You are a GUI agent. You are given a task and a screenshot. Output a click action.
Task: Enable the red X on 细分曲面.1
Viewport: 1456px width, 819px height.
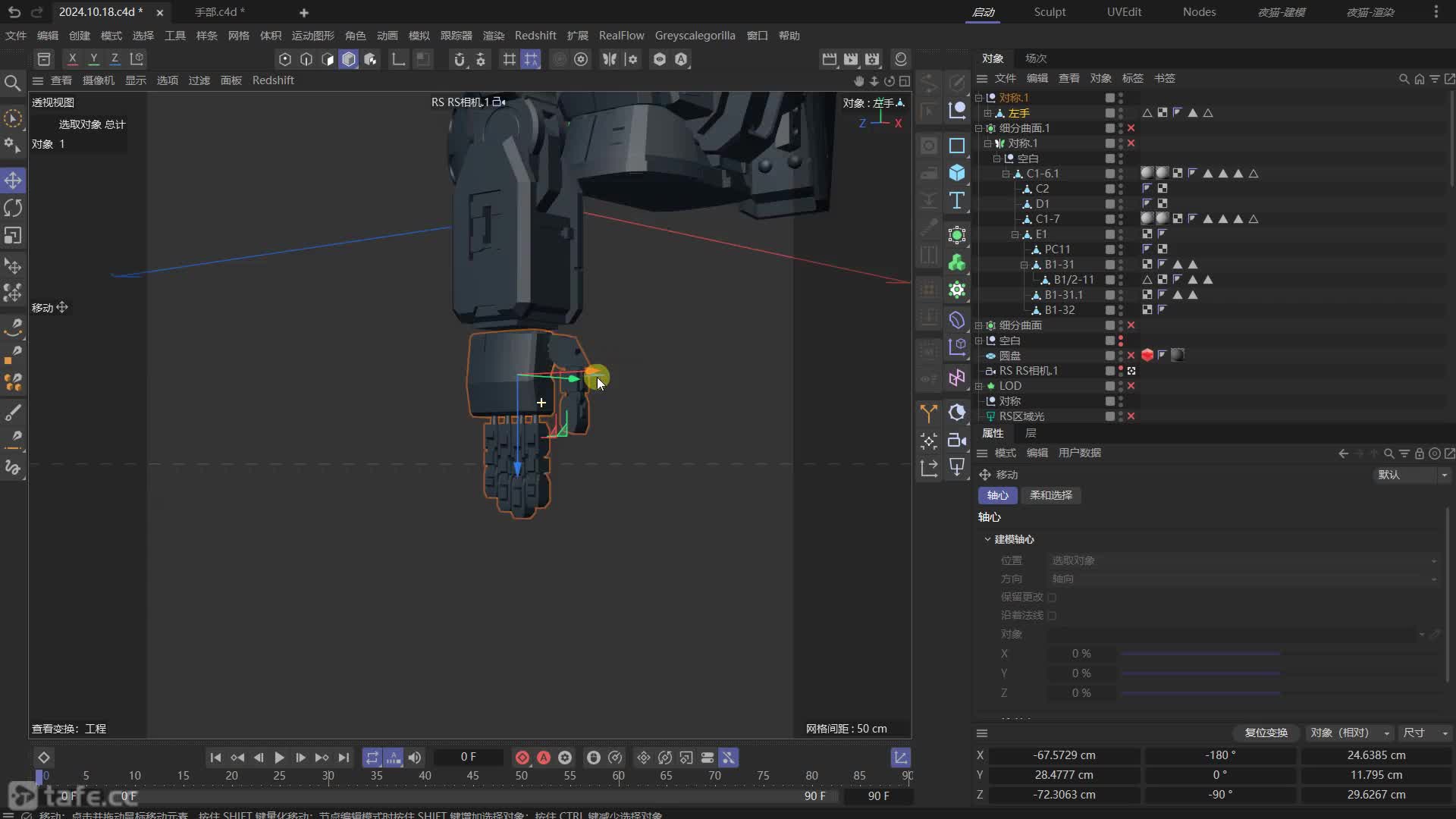click(1131, 128)
